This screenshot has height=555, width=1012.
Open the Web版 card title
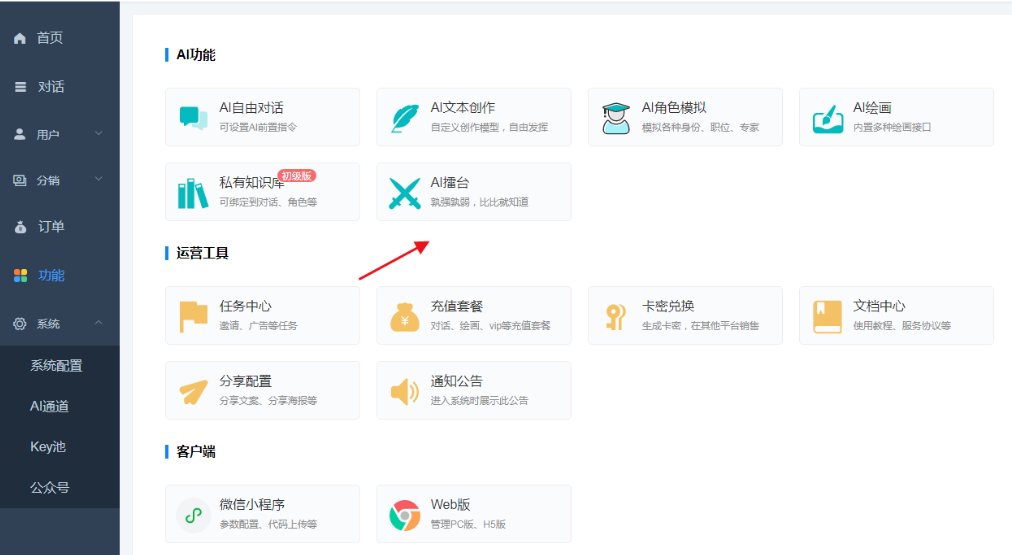point(450,505)
